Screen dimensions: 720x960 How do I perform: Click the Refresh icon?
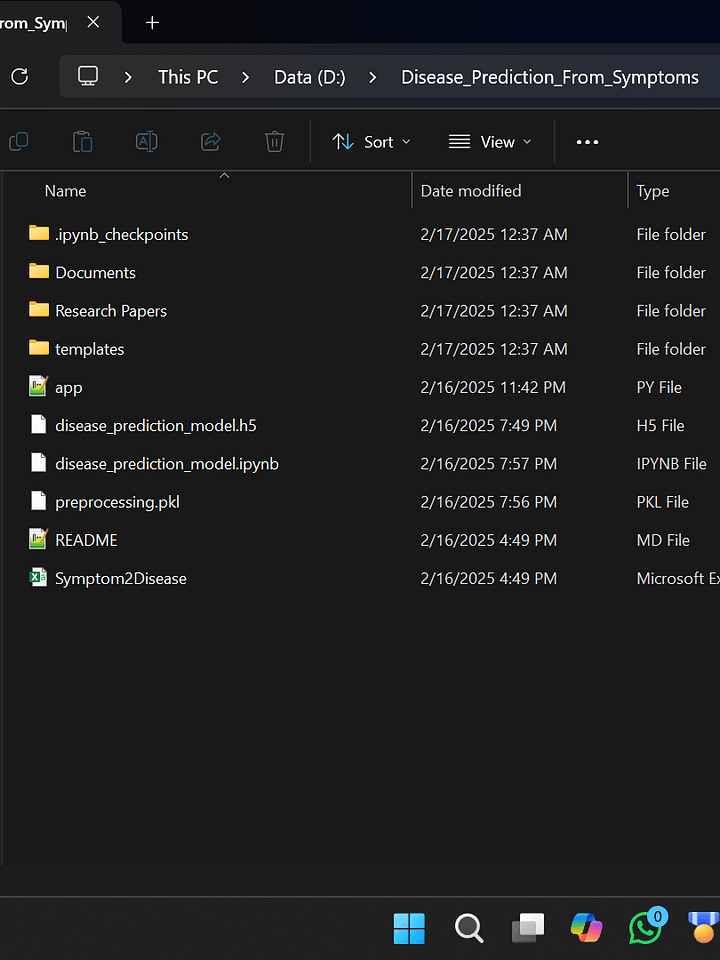(x=20, y=77)
